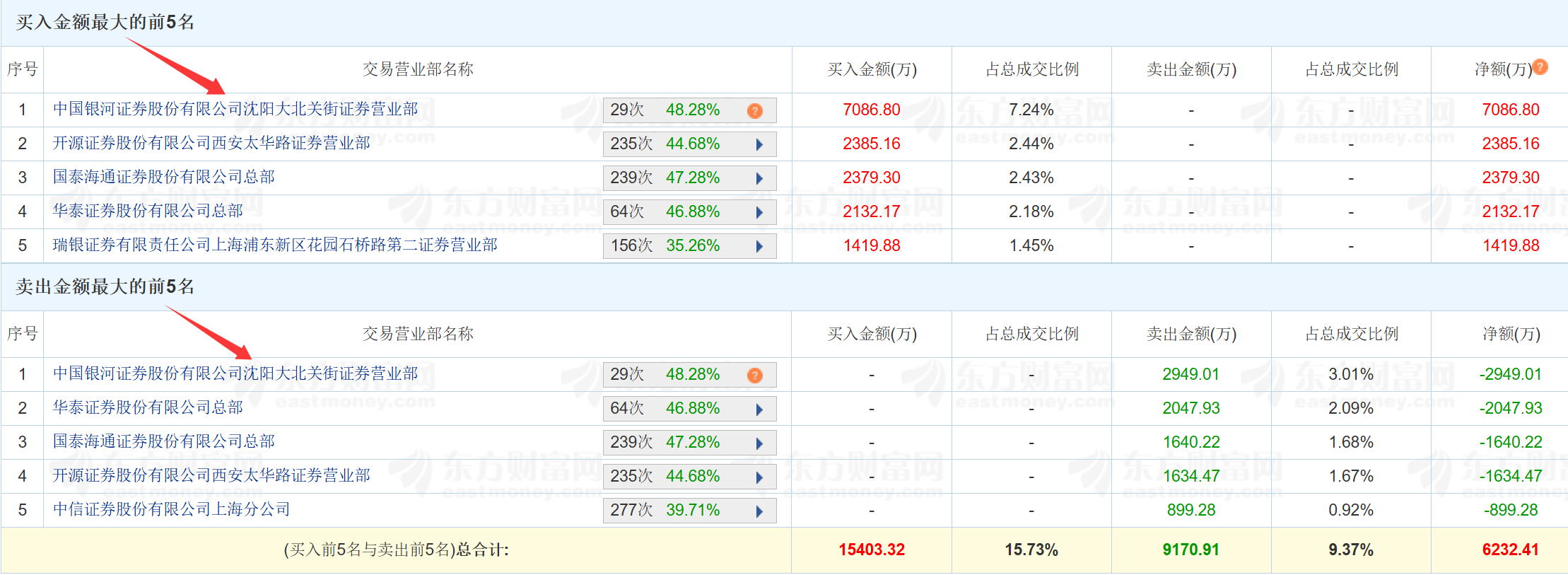Click buy amount 2385.16 in buy column
This screenshot has width=1568, height=575.
(x=872, y=144)
